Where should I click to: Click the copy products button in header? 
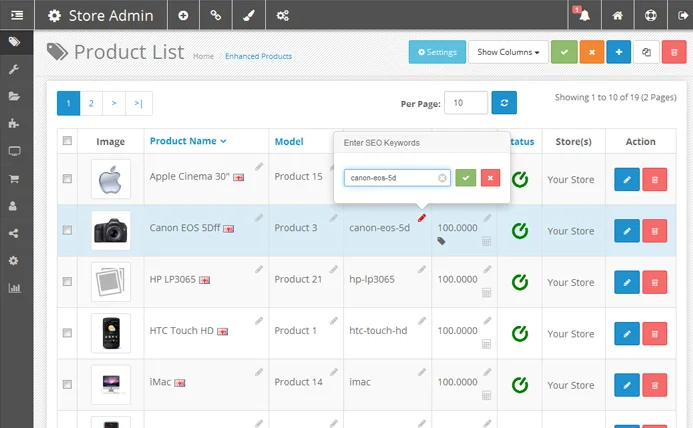646,52
